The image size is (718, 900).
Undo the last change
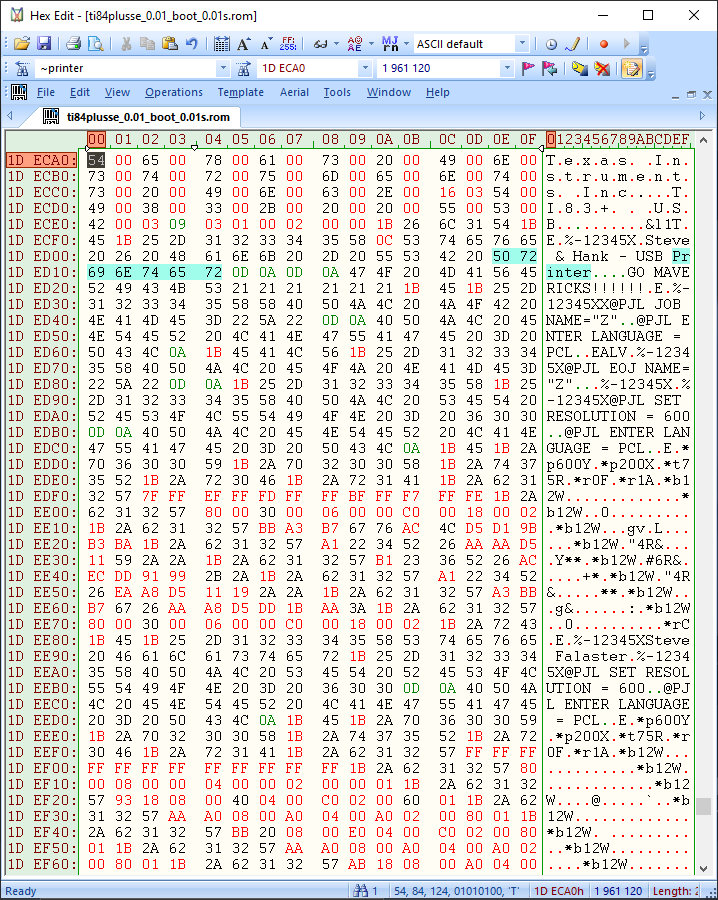(x=192, y=44)
